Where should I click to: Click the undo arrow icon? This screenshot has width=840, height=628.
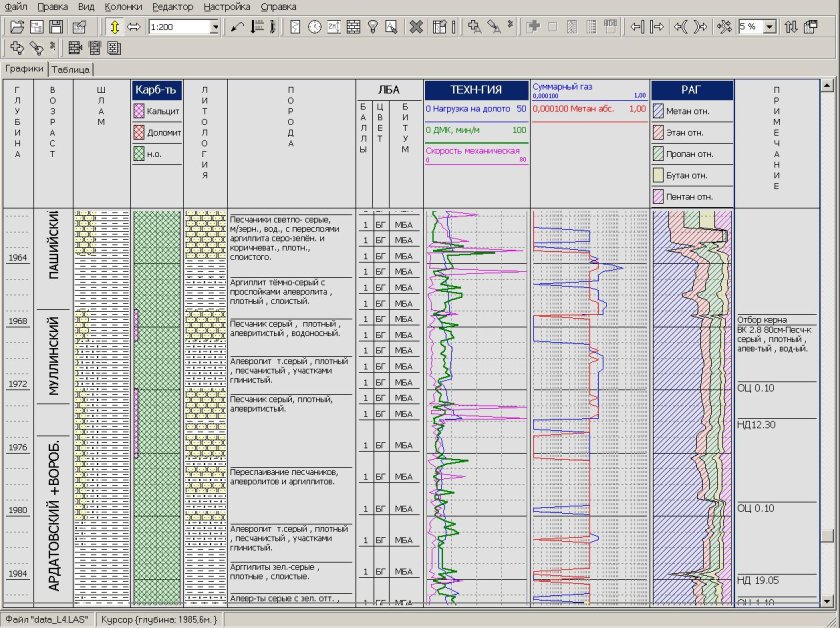pyautogui.click(x=238, y=28)
